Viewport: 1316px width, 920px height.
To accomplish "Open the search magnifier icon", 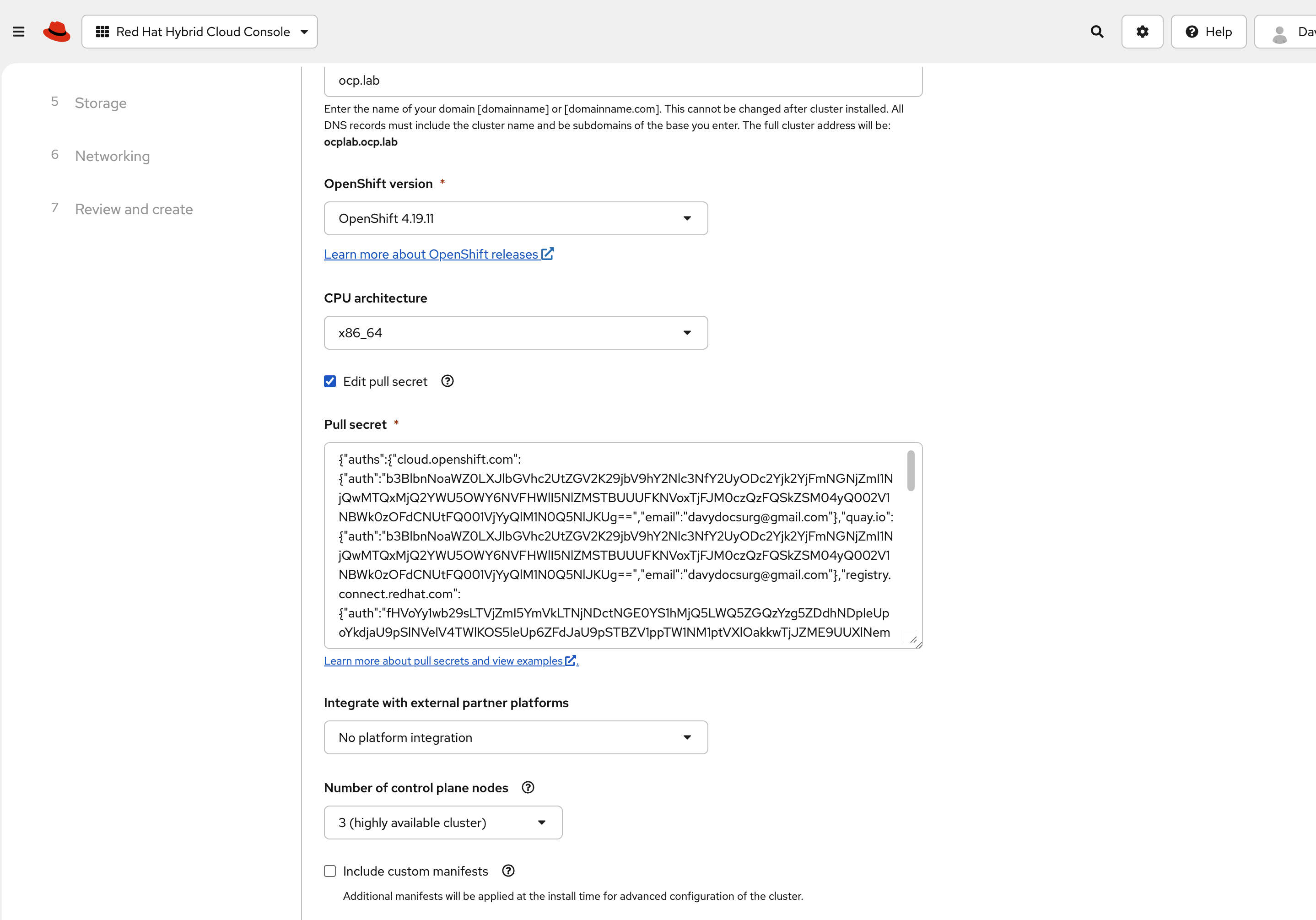I will point(1096,32).
